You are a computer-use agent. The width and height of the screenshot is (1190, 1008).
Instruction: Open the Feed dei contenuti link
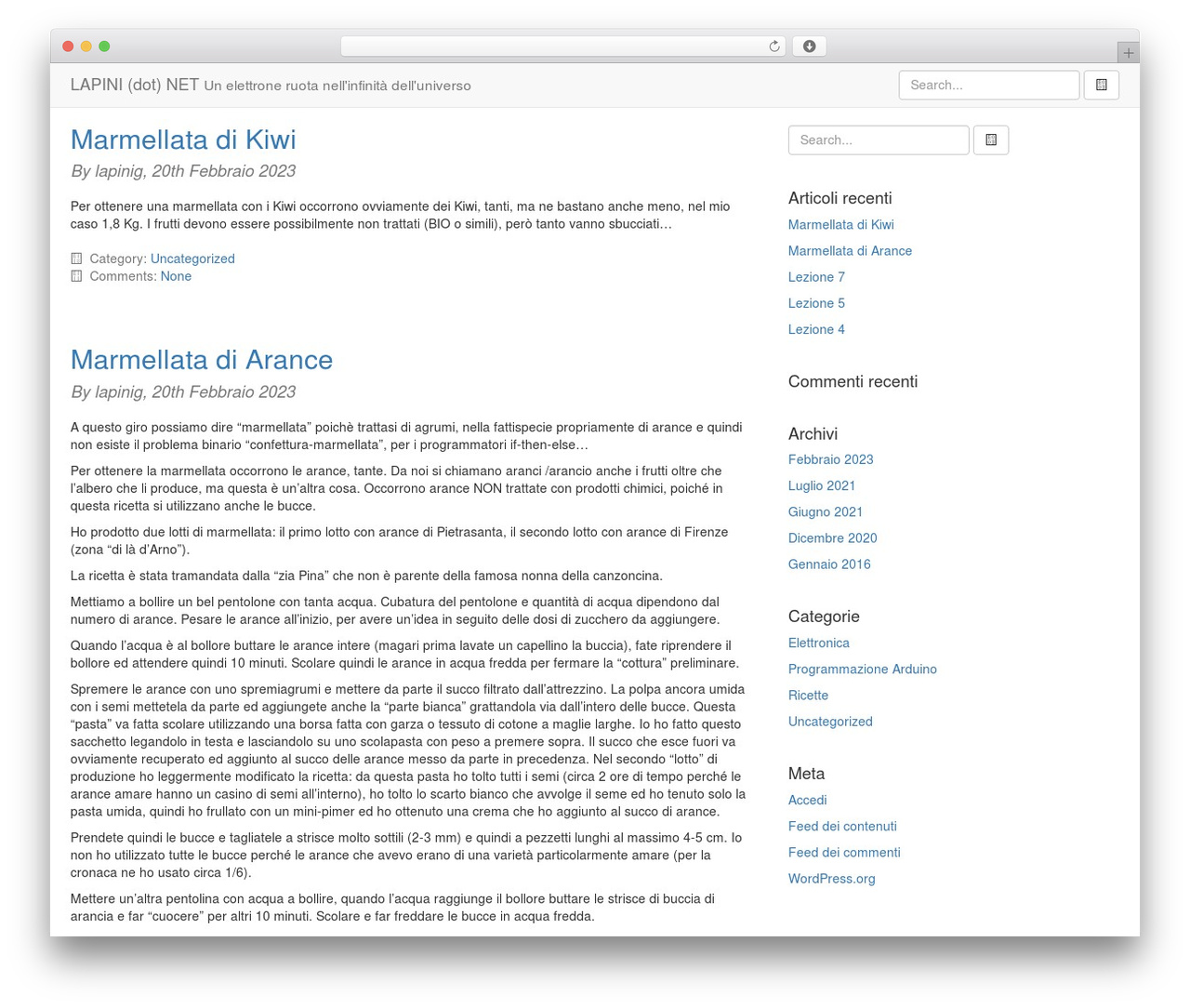842,826
